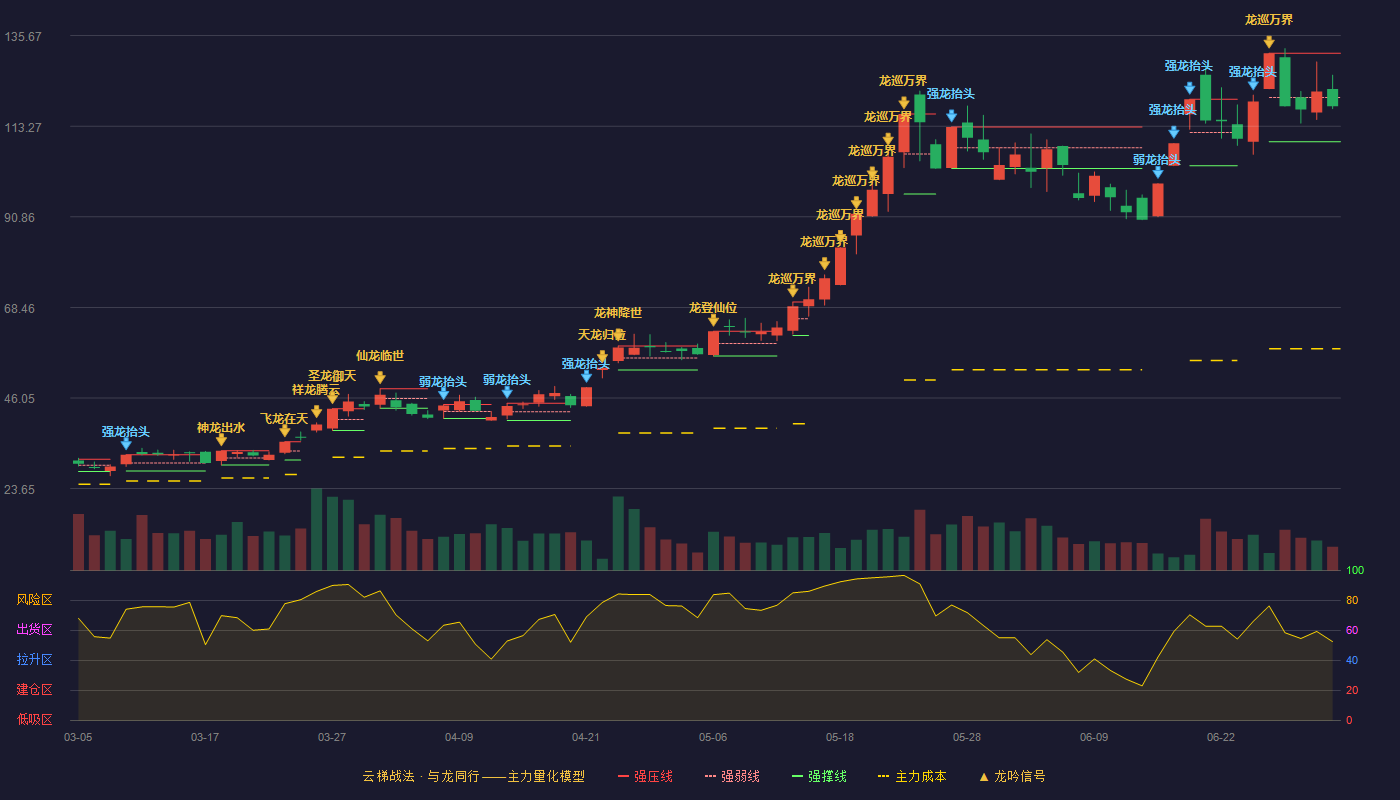This screenshot has width=1400, height=800.
Task: Click the 05-06 date label
Action: click(x=713, y=737)
